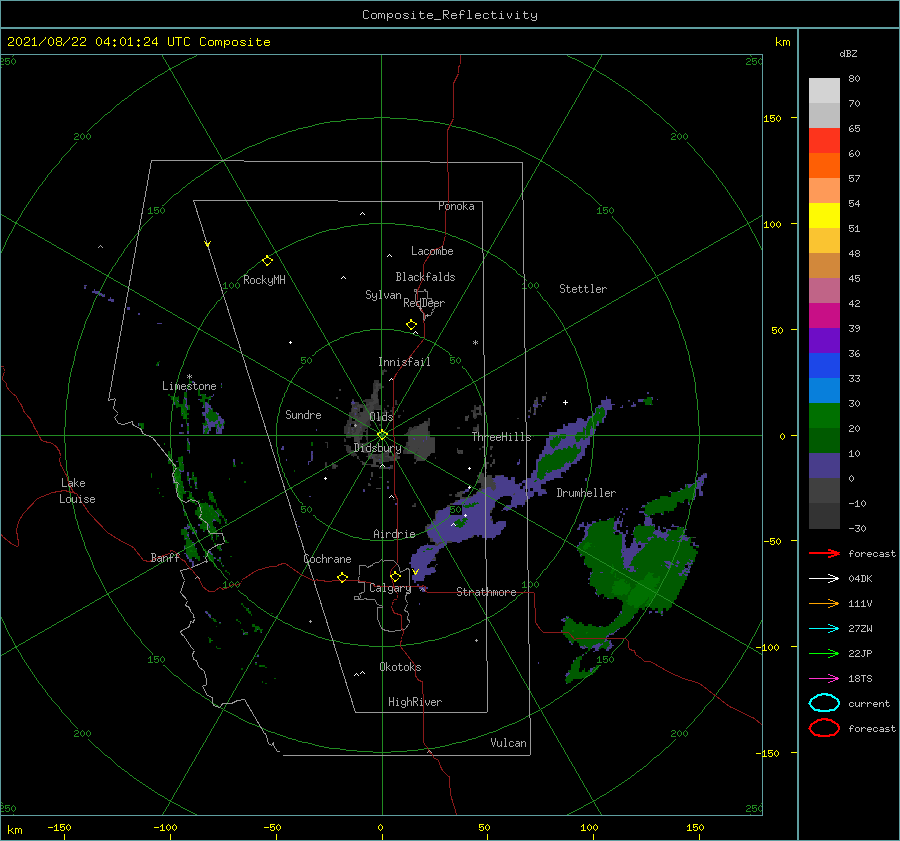
Task: Click the Okotoks town label
Action: (x=400, y=667)
